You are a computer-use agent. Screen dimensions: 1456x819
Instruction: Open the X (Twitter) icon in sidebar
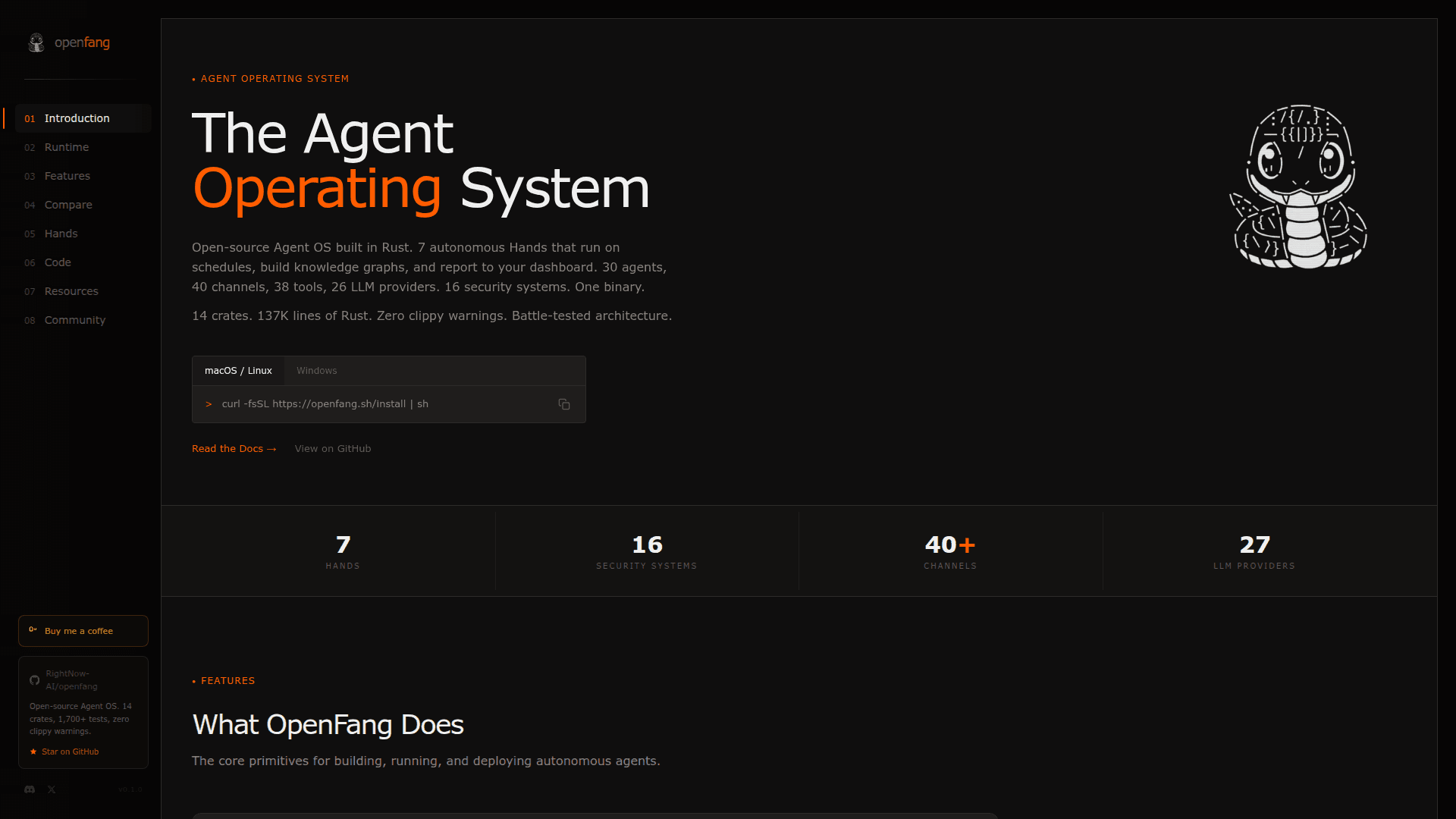tap(52, 789)
